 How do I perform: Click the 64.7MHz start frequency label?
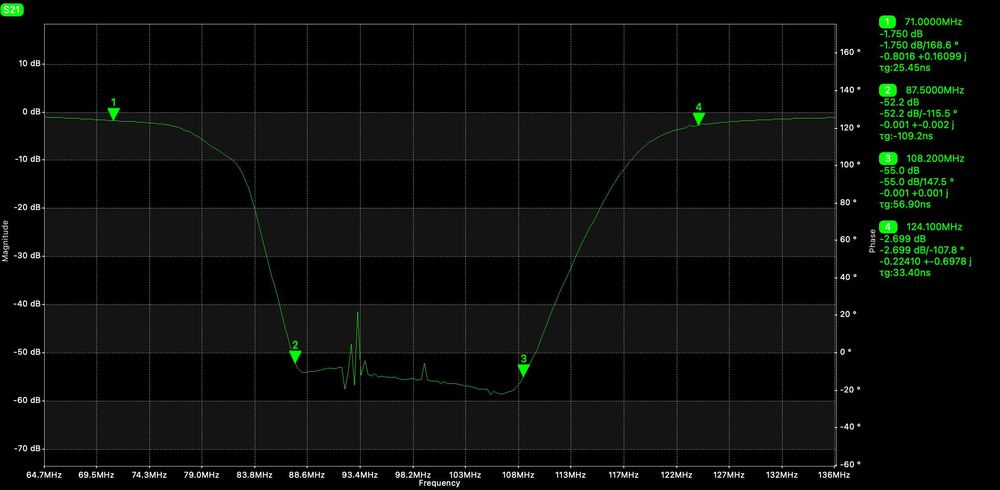point(44,475)
